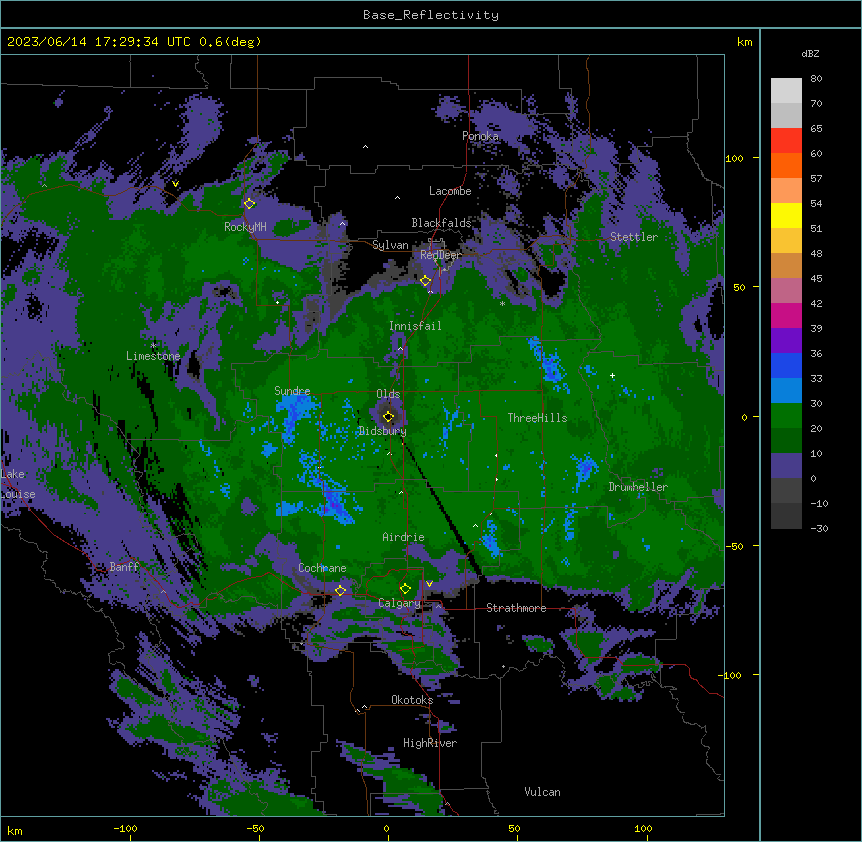The image size is (862, 842).
Task: Click the Cochrane town label
Action: point(322,568)
